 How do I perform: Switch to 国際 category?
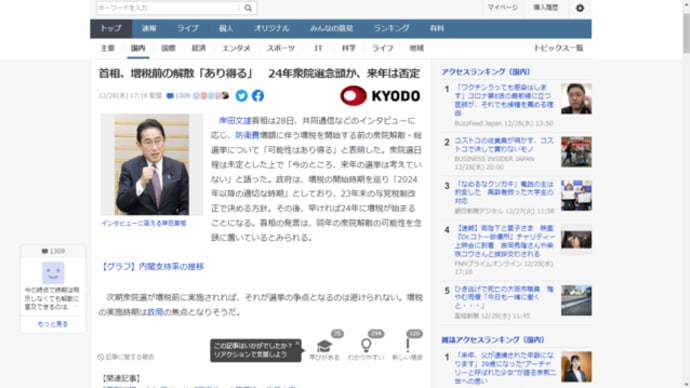point(168,48)
